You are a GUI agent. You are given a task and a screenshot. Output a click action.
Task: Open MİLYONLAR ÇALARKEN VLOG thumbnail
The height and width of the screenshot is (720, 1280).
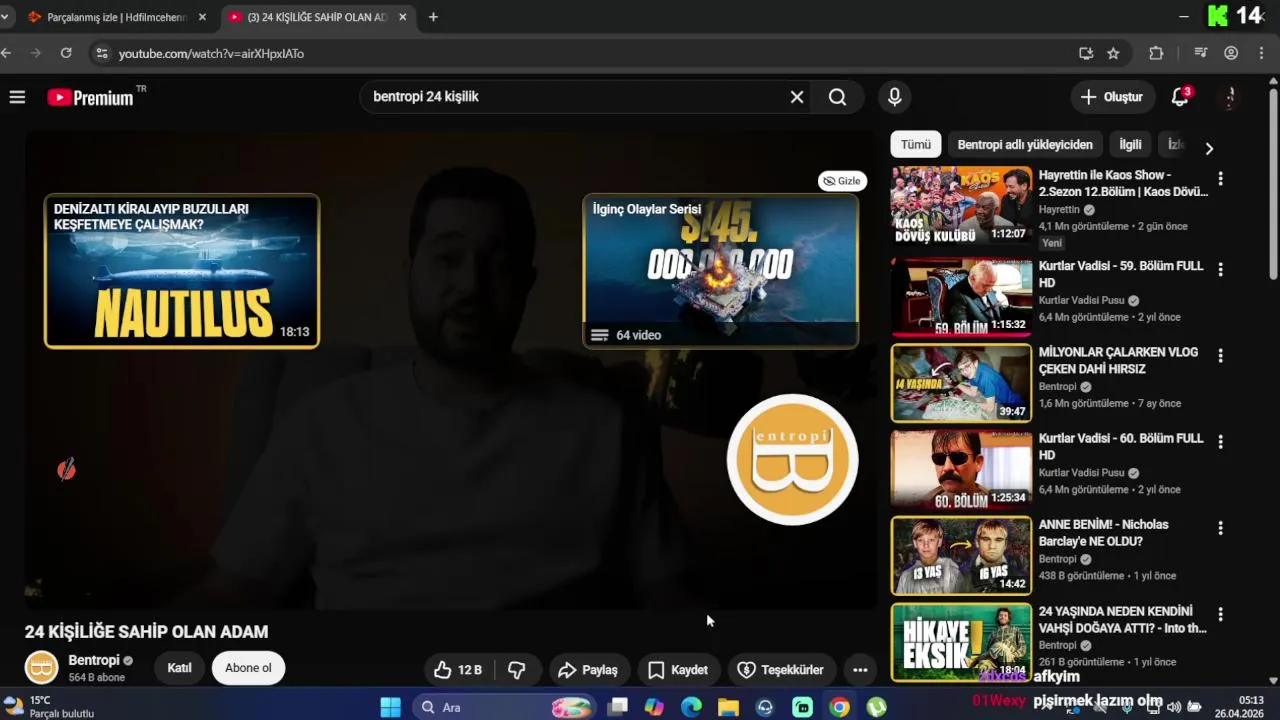[961, 383]
